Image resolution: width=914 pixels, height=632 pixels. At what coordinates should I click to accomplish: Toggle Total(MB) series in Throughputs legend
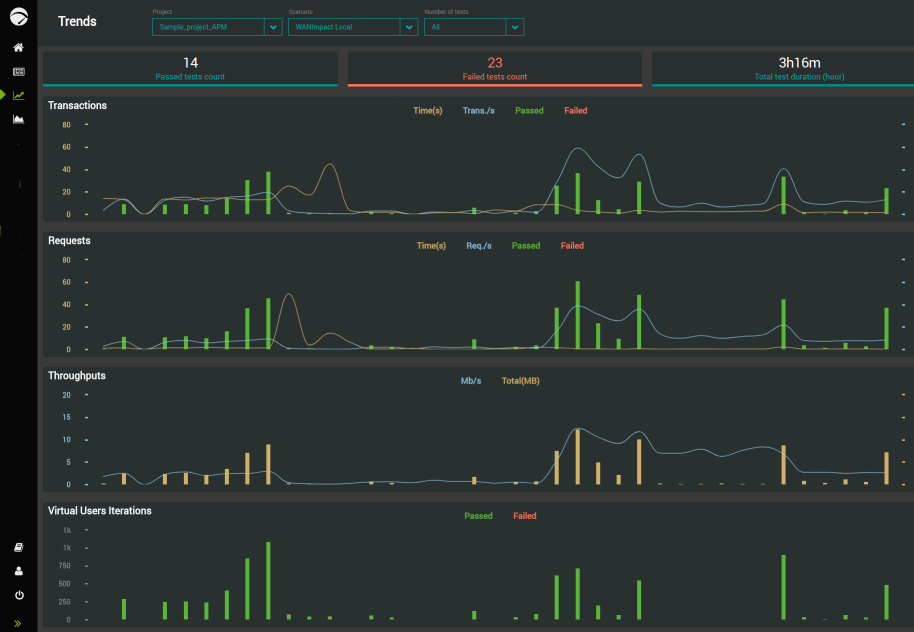(x=521, y=381)
